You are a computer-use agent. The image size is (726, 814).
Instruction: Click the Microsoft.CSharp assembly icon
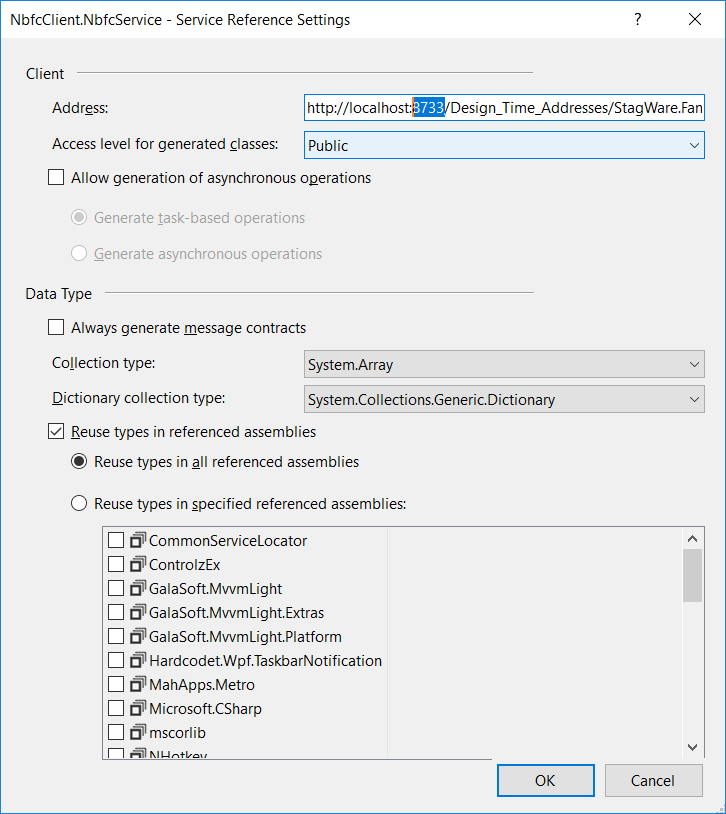(138, 708)
